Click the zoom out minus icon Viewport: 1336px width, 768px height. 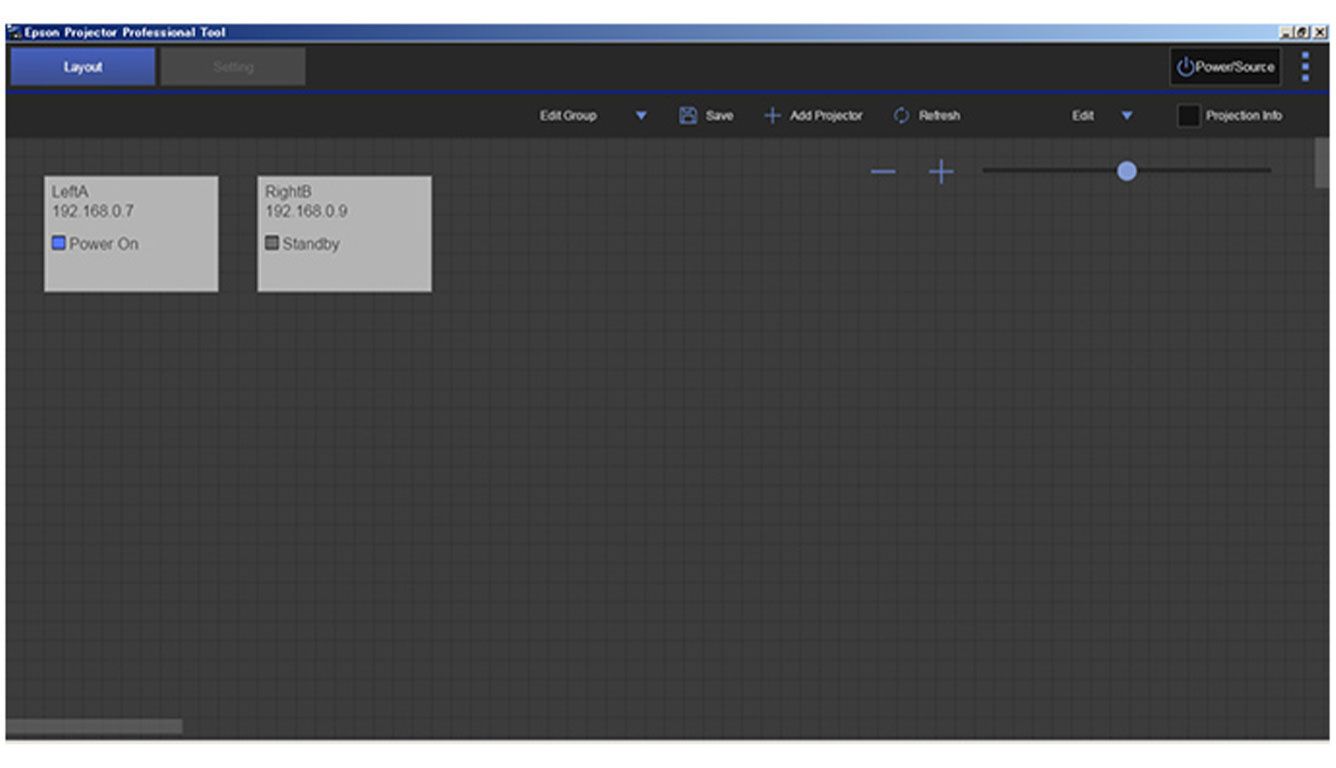(x=883, y=172)
